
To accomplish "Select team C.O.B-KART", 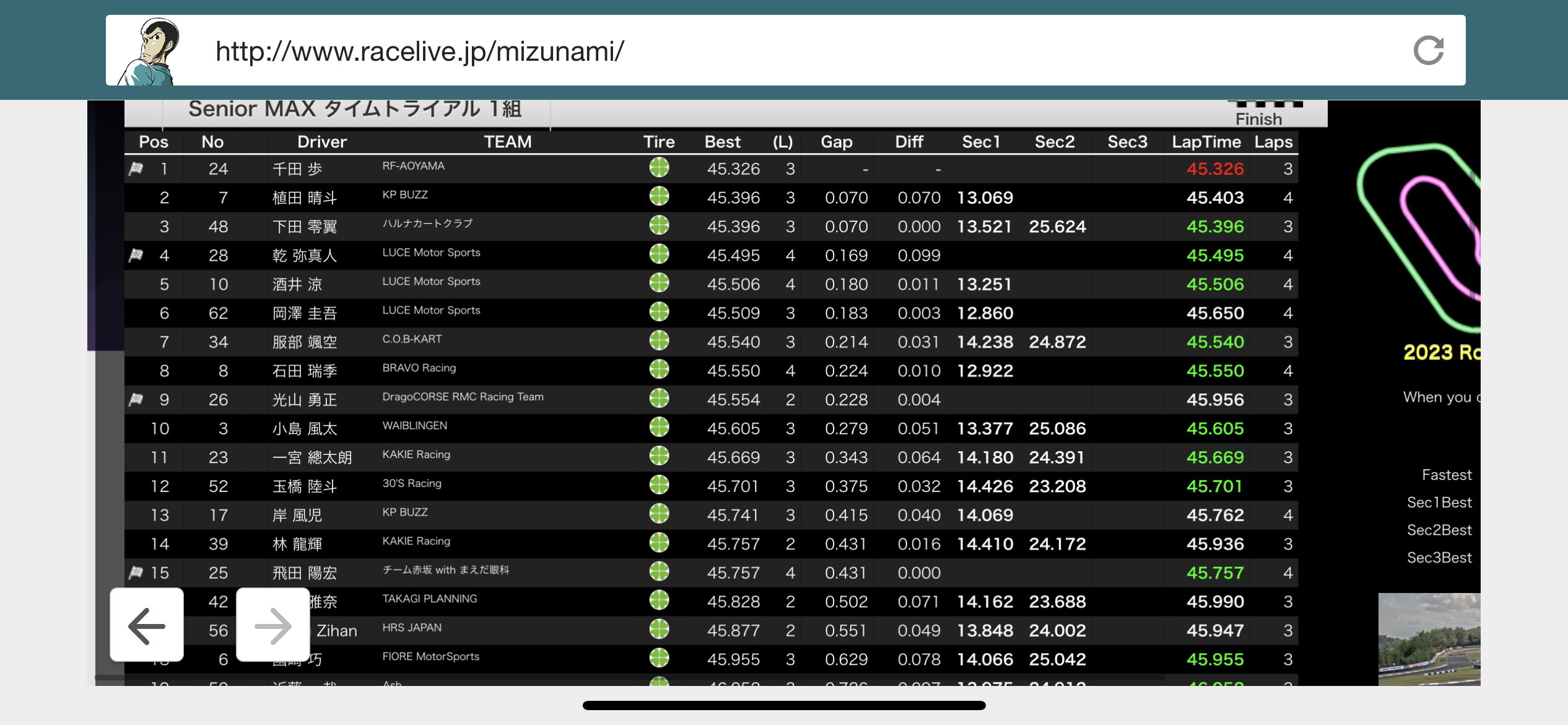I will pos(412,339).
